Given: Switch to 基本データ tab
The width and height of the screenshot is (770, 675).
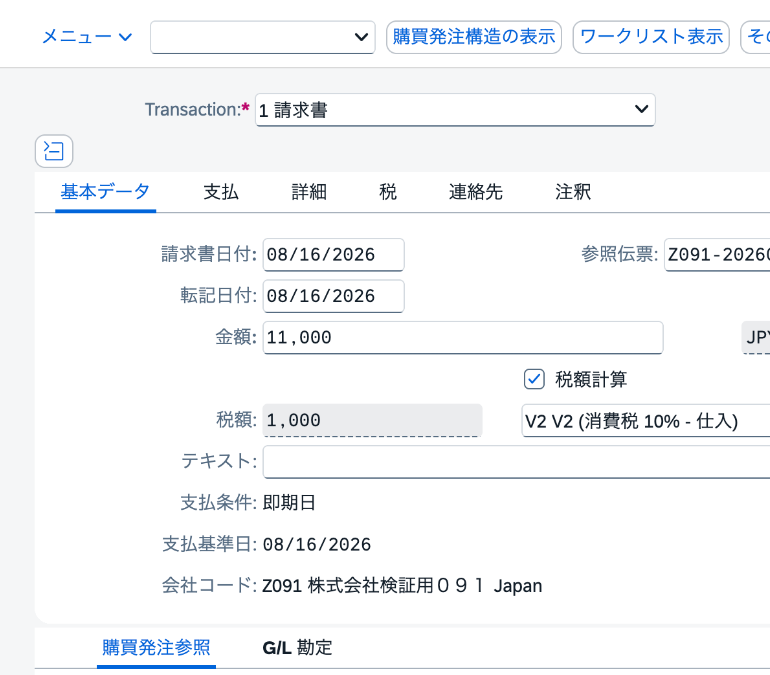Looking at the screenshot, I should 105,192.
